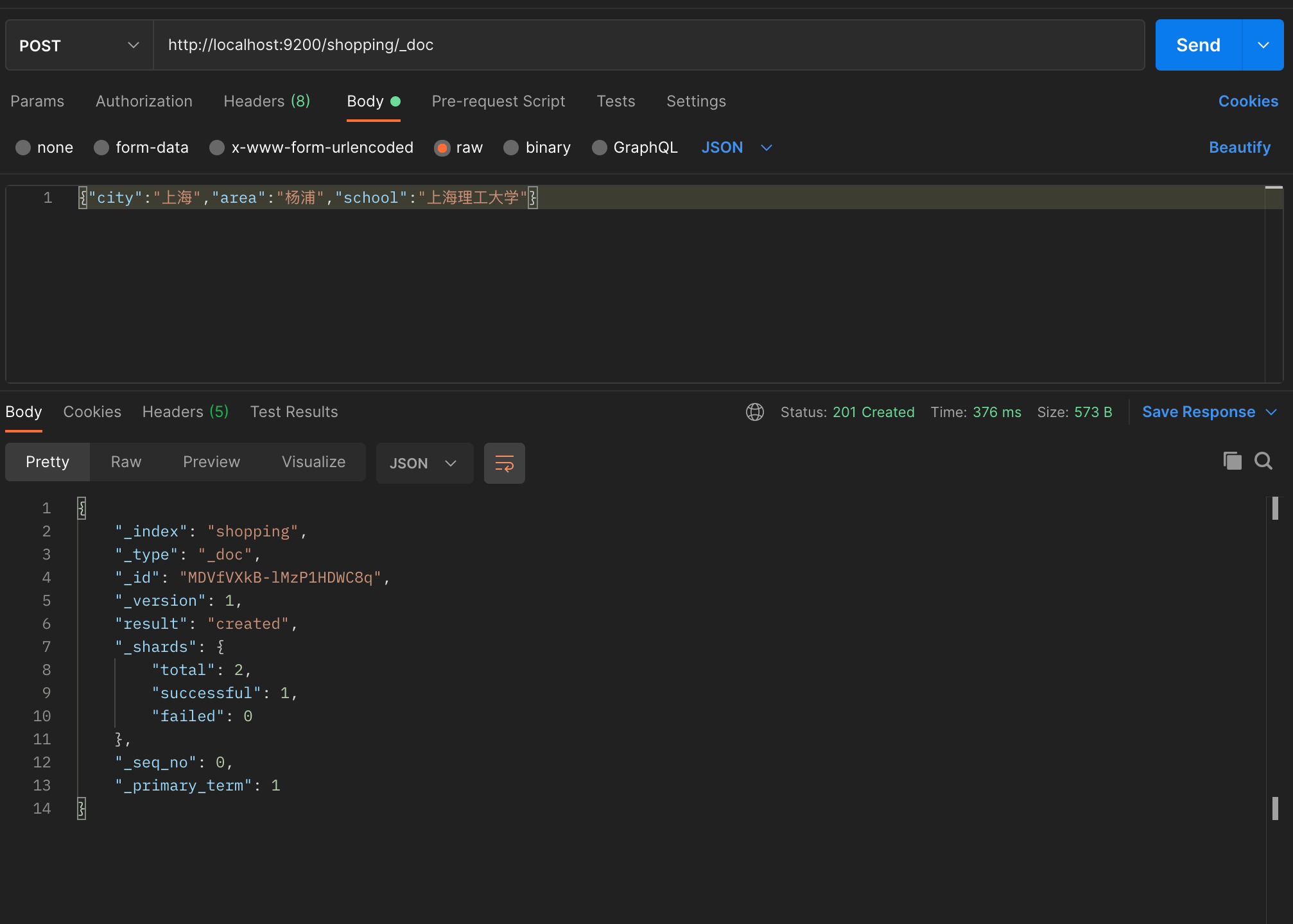Select the none body type radio
The width and height of the screenshot is (1293, 924).
pyautogui.click(x=23, y=148)
